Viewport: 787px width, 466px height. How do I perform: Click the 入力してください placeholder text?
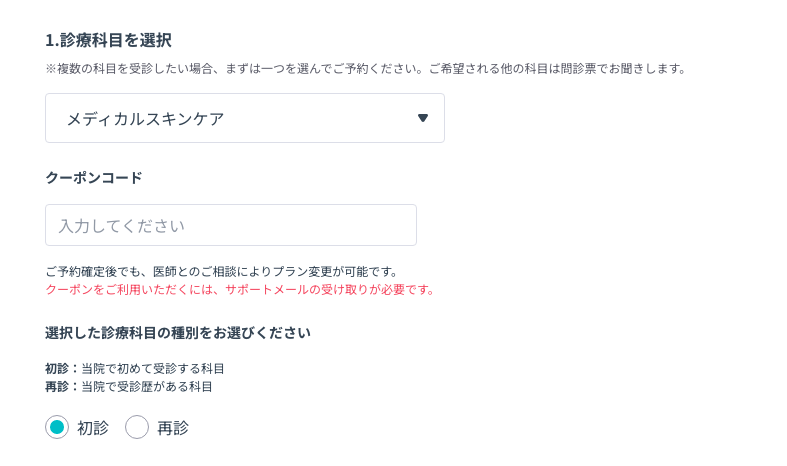click(x=122, y=226)
